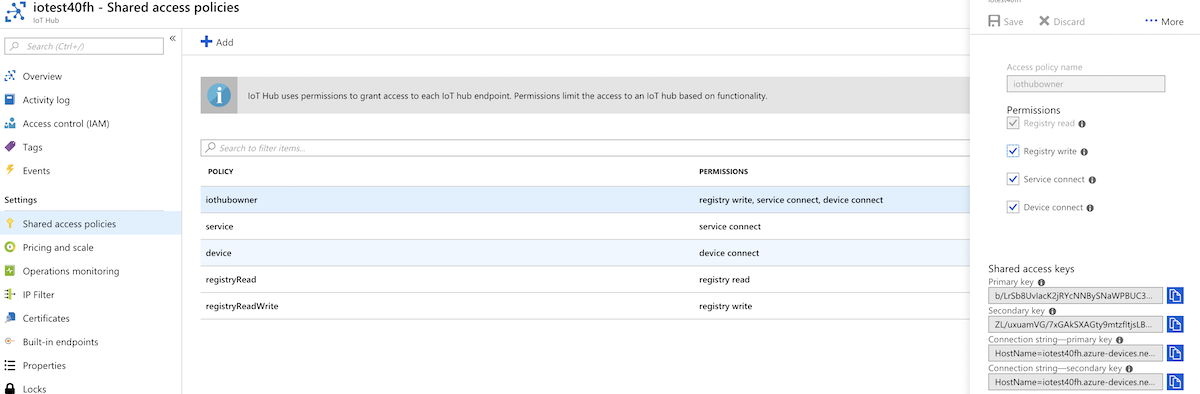Click the IoT Hub logo icon

coord(14,13)
